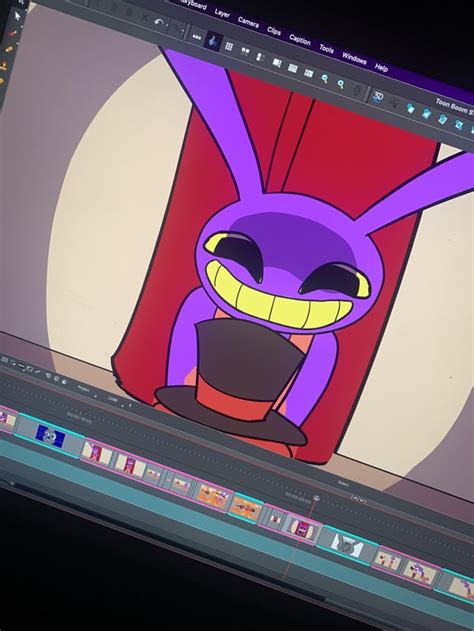Select the two dancing characters panel thumbnail
The width and height of the screenshot is (474, 631).
387,560
